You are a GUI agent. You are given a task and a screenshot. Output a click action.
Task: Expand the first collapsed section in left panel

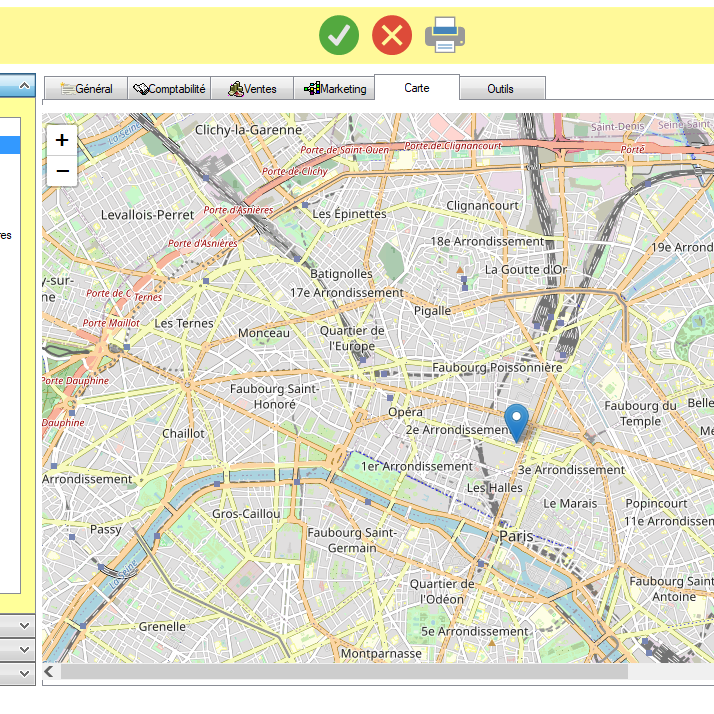[x=24, y=624]
